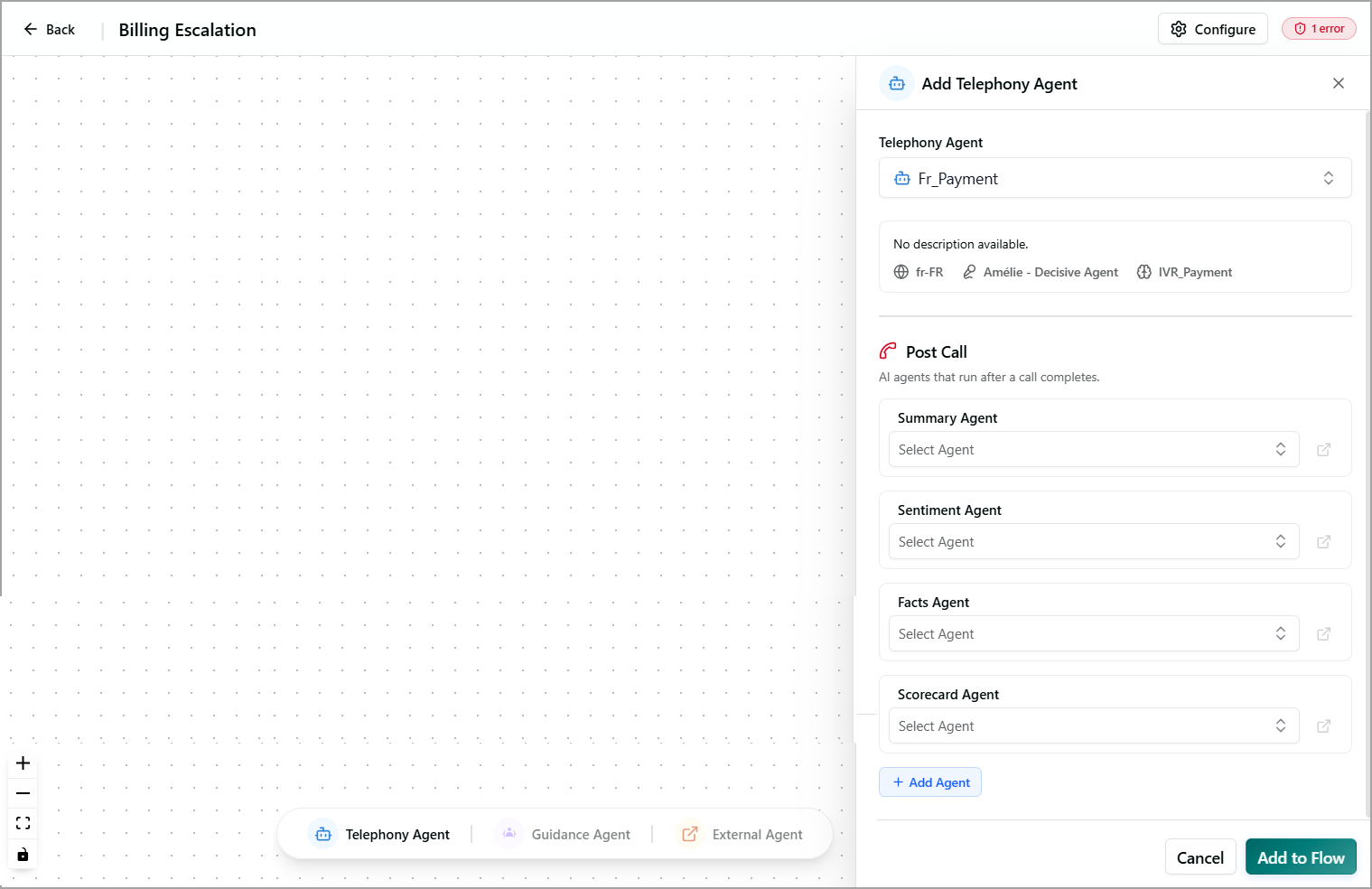The width and height of the screenshot is (1372, 889).
Task: Open the Scorecard Agent select dropdown
Action: (x=1094, y=725)
